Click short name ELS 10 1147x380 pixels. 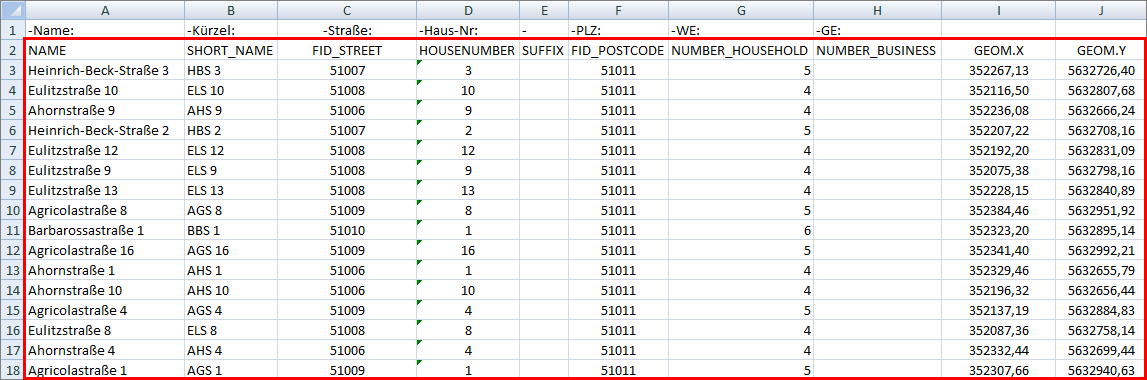tap(230, 91)
